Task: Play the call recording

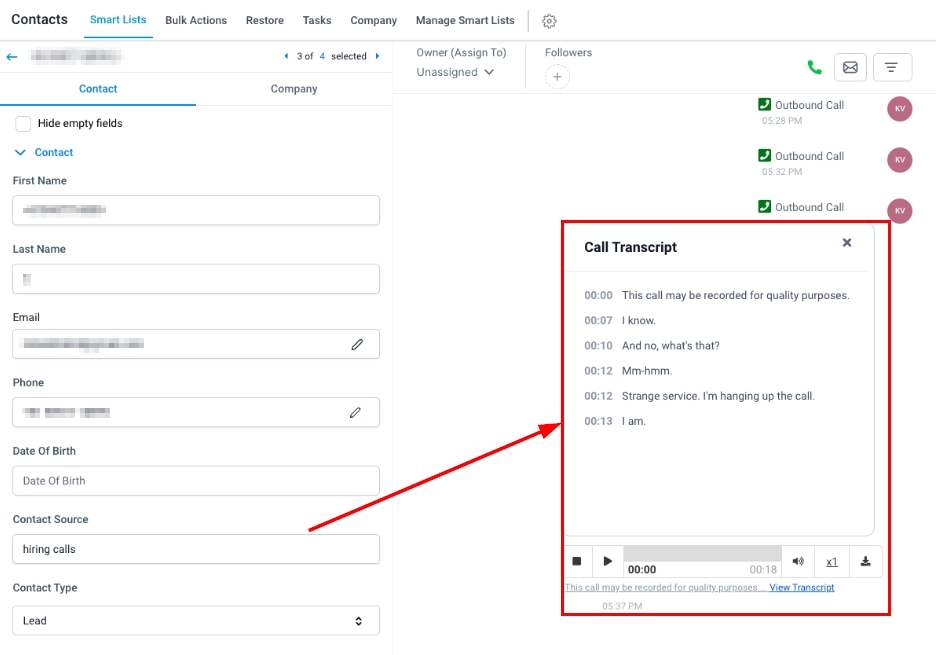Action: coord(608,561)
